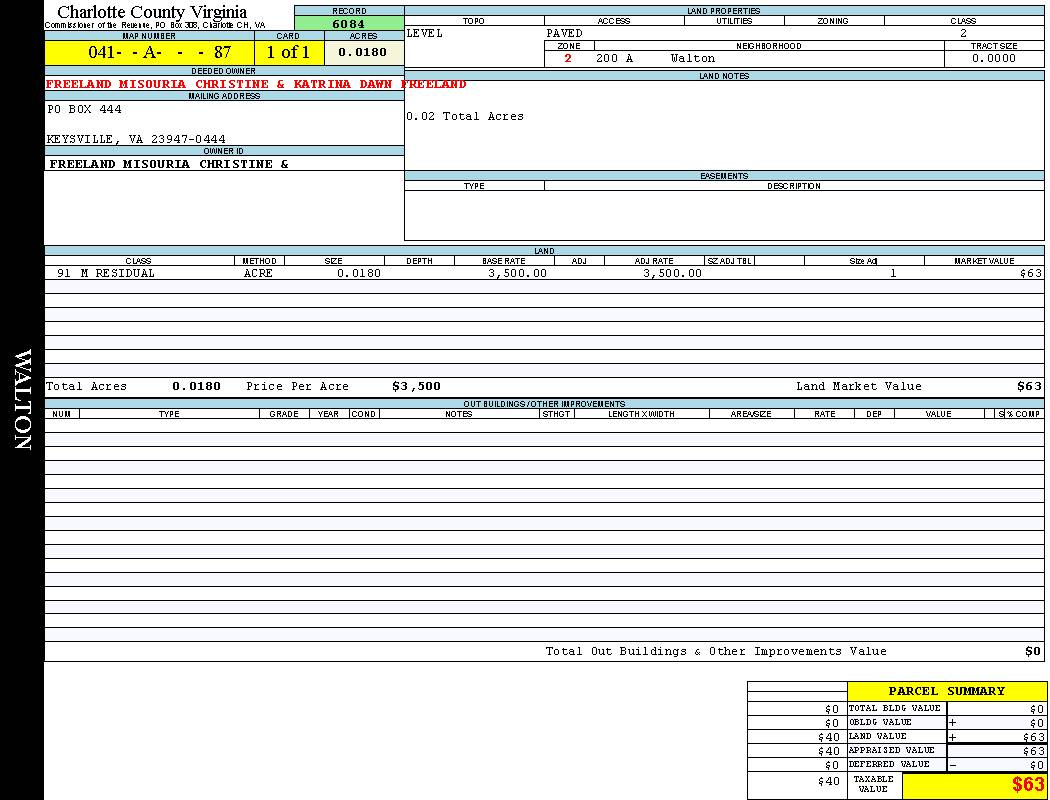The height and width of the screenshot is (800, 1050).
Task: Select the red taxable value $63
Action: point(1027,785)
